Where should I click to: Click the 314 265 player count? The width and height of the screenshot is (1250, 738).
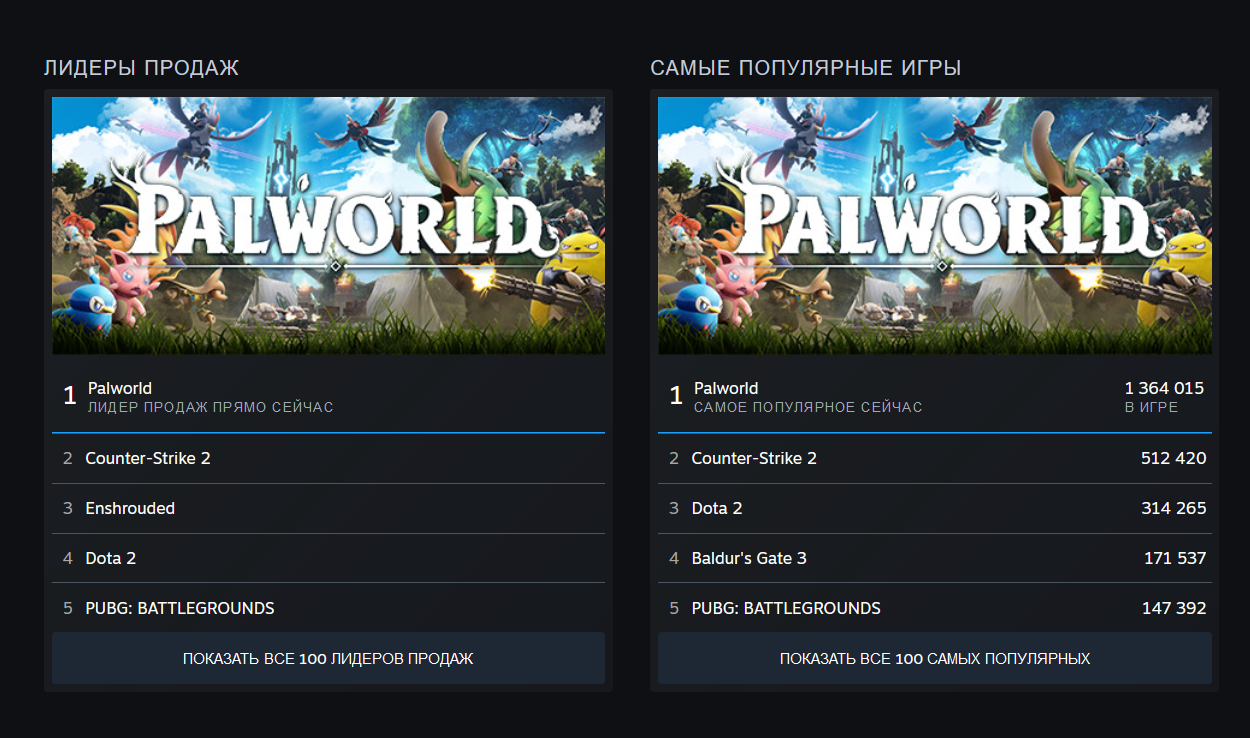1173,508
